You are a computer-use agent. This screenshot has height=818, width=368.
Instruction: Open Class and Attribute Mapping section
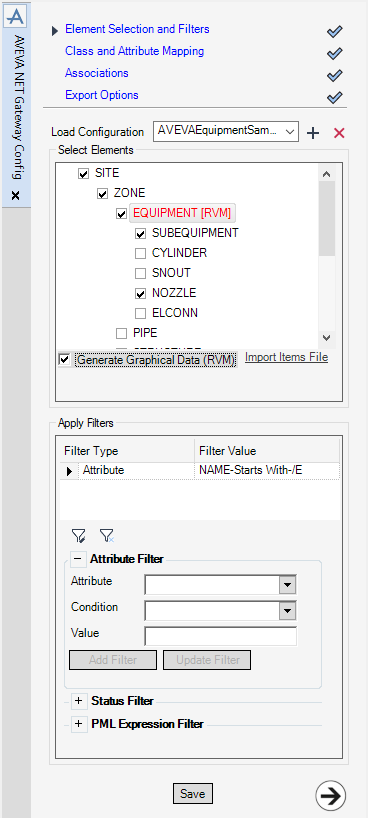click(135, 51)
